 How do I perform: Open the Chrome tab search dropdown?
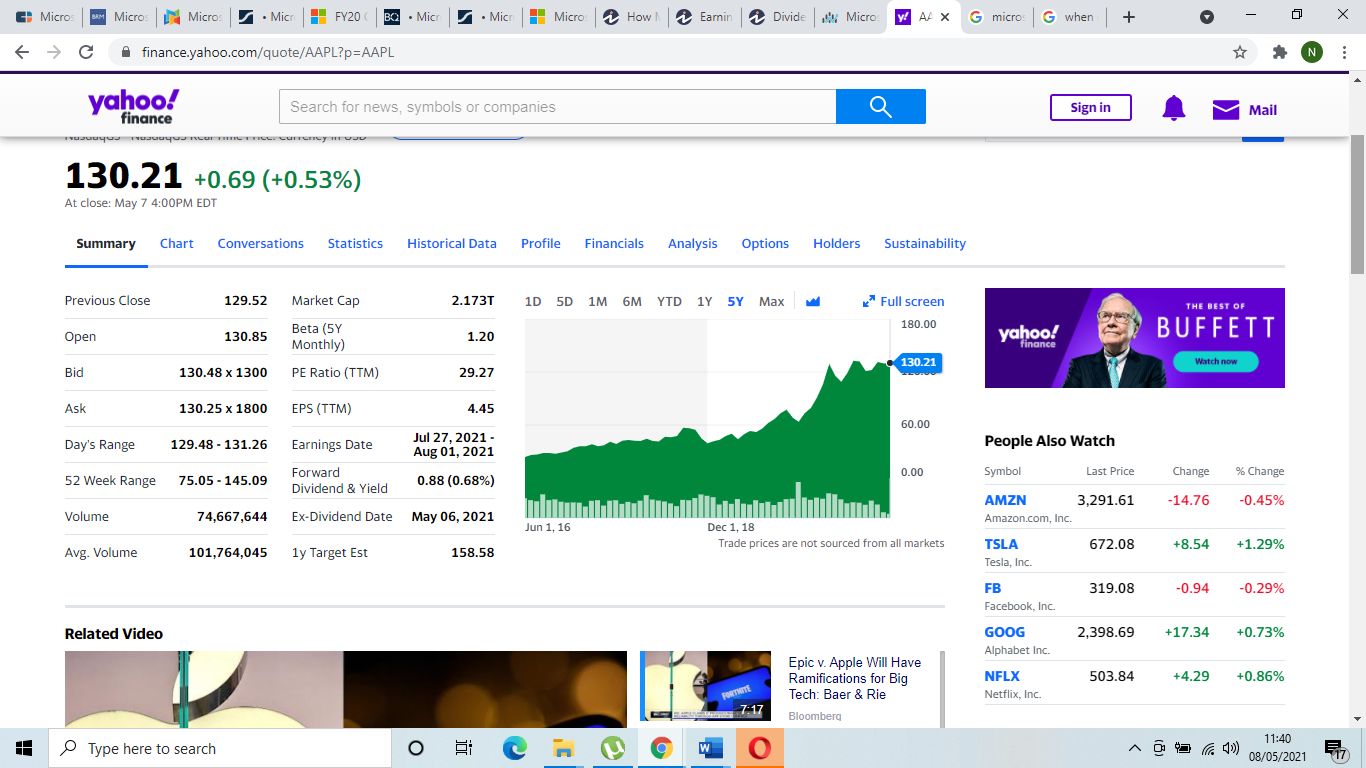pos(1207,17)
